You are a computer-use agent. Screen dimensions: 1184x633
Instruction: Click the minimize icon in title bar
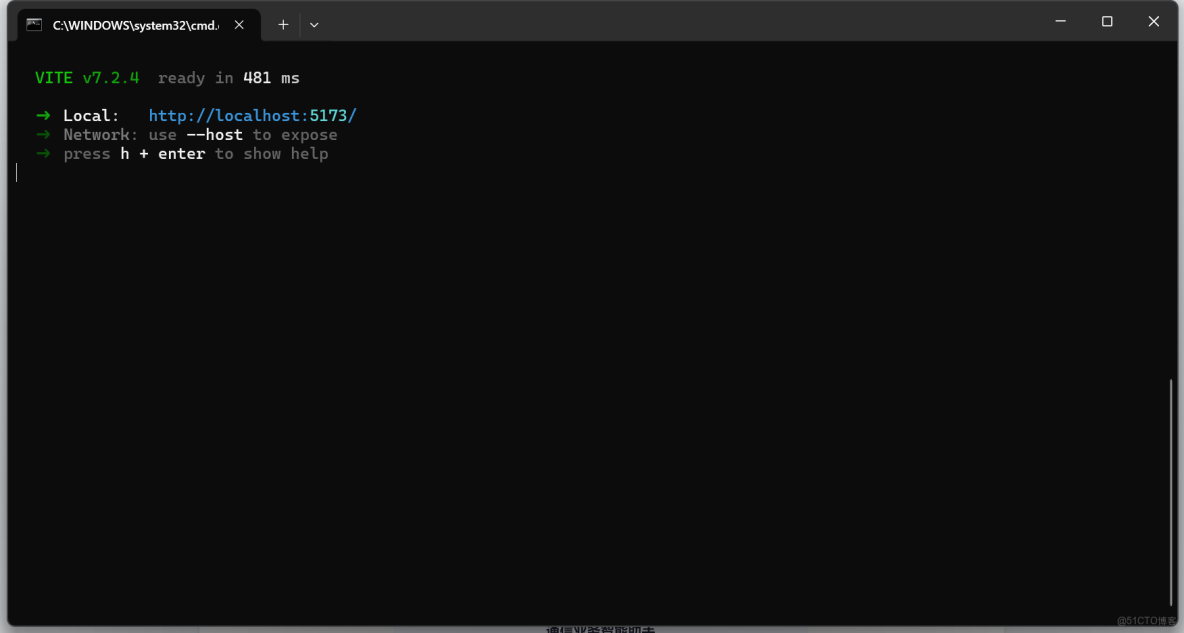[x=1060, y=21]
